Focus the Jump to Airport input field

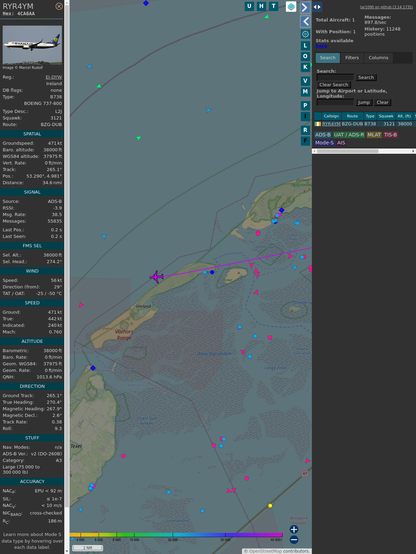[335, 102]
